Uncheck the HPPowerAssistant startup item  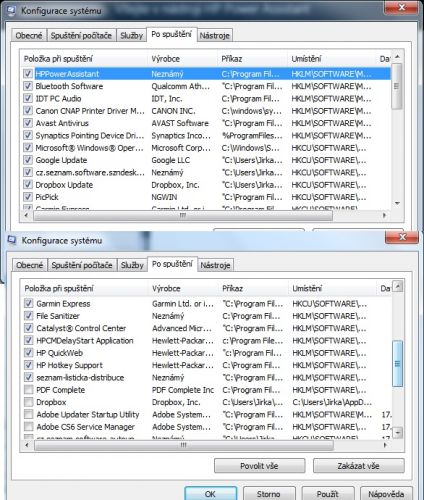pos(28,74)
